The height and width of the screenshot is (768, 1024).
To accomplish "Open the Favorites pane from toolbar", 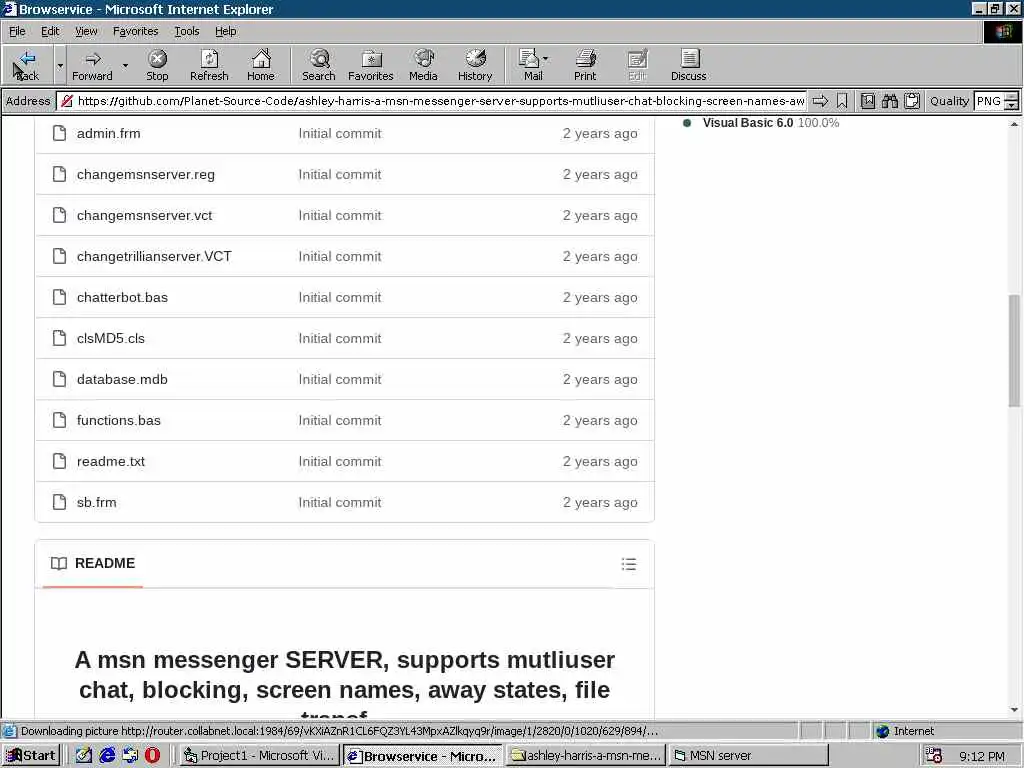I will 371,65.
